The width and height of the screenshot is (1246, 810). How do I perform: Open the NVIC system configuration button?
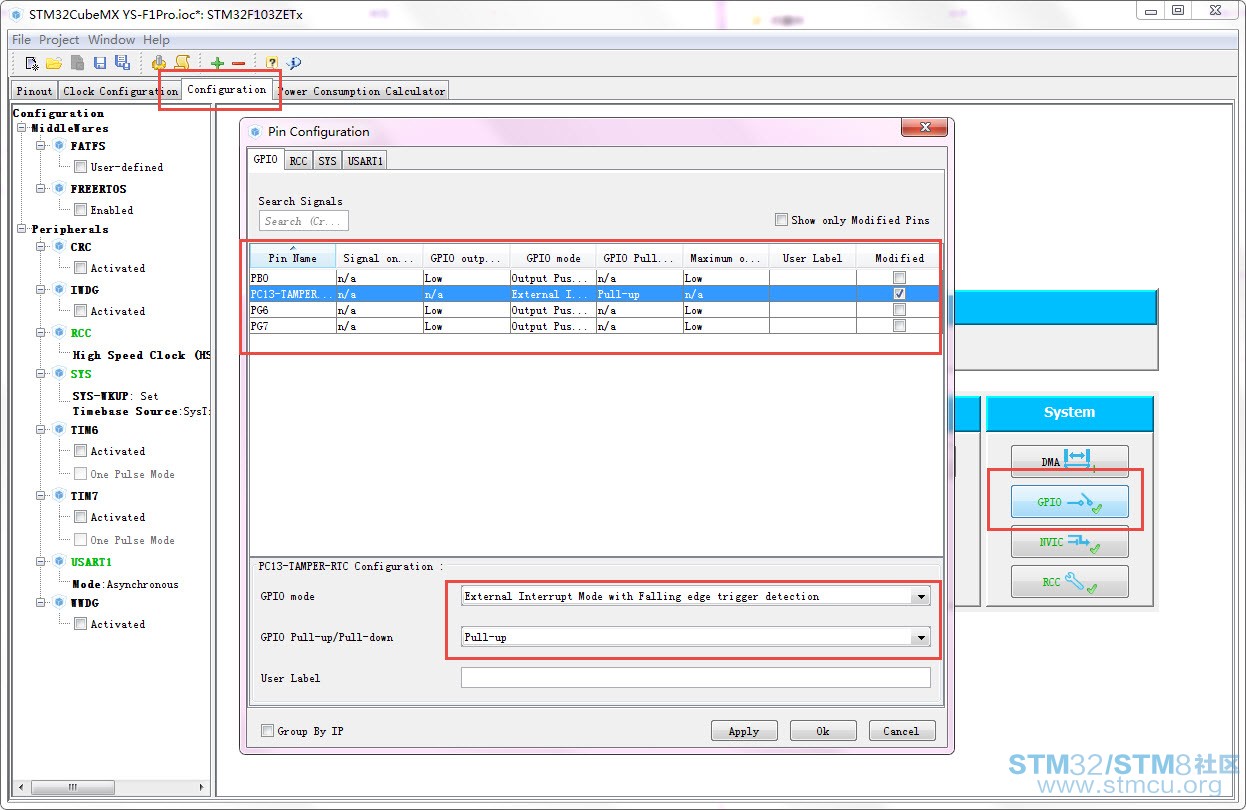click(1069, 542)
